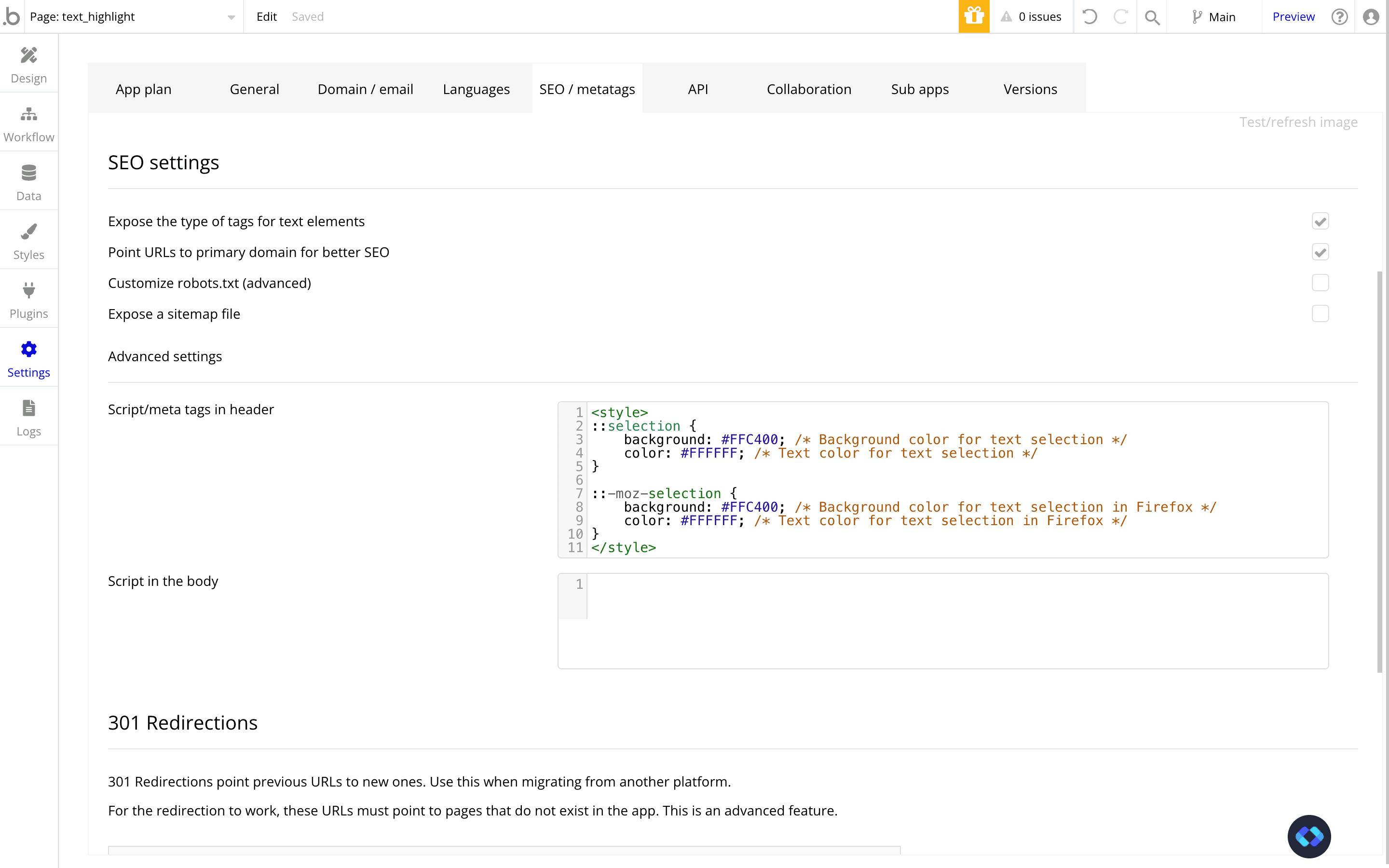The width and height of the screenshot is (1389, 868).
Task: Toggle Point URLs to primary domain checkbox
Action: (x=1320, y=252)
